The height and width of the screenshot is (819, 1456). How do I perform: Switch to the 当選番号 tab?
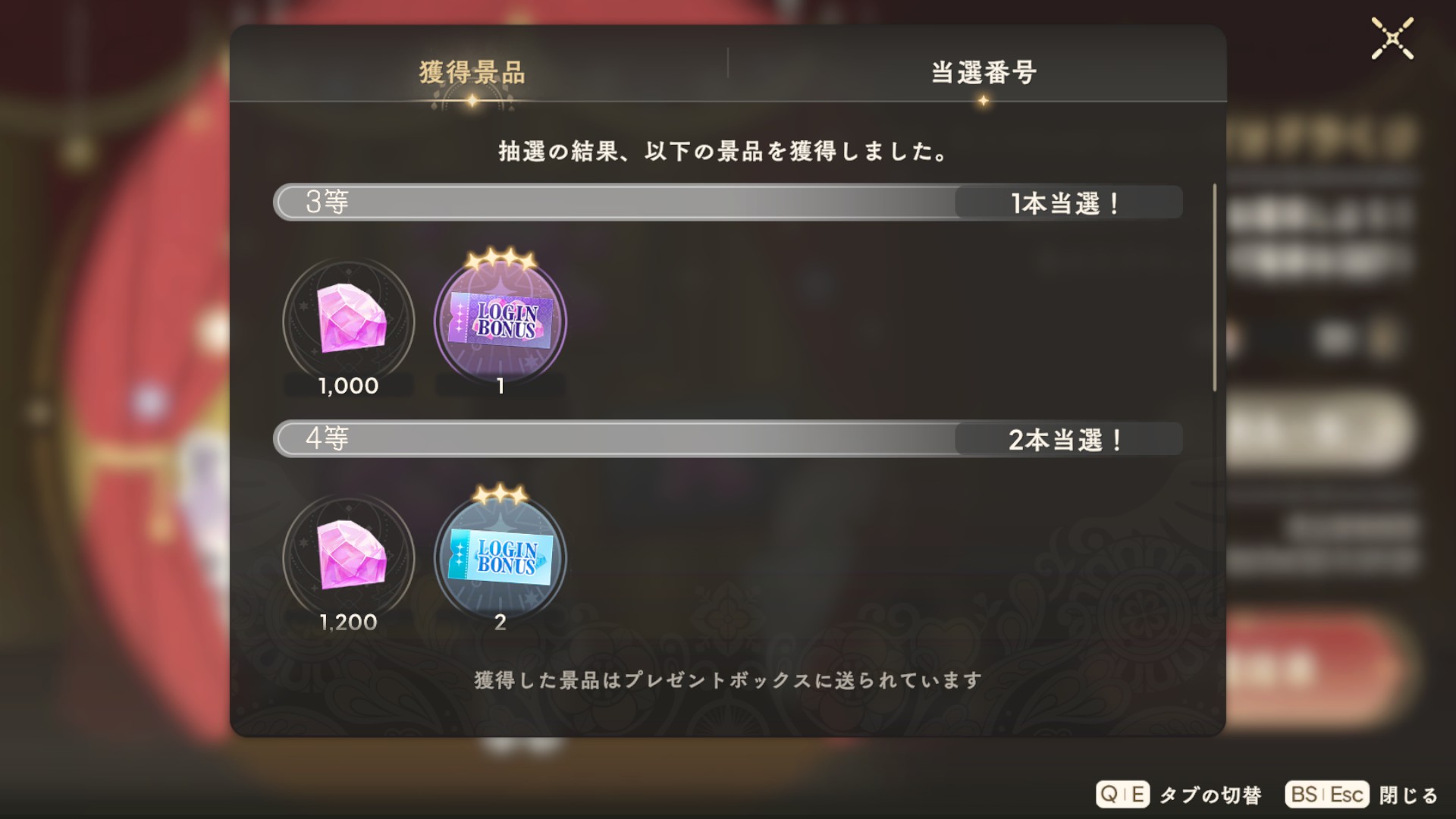pyautogui.click(x=984, y=73)
